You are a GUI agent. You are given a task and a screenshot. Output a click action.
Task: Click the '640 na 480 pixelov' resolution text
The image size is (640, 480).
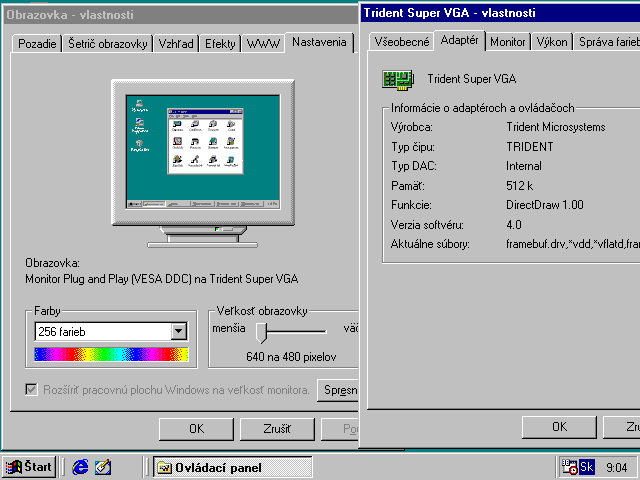coord(291,357)
